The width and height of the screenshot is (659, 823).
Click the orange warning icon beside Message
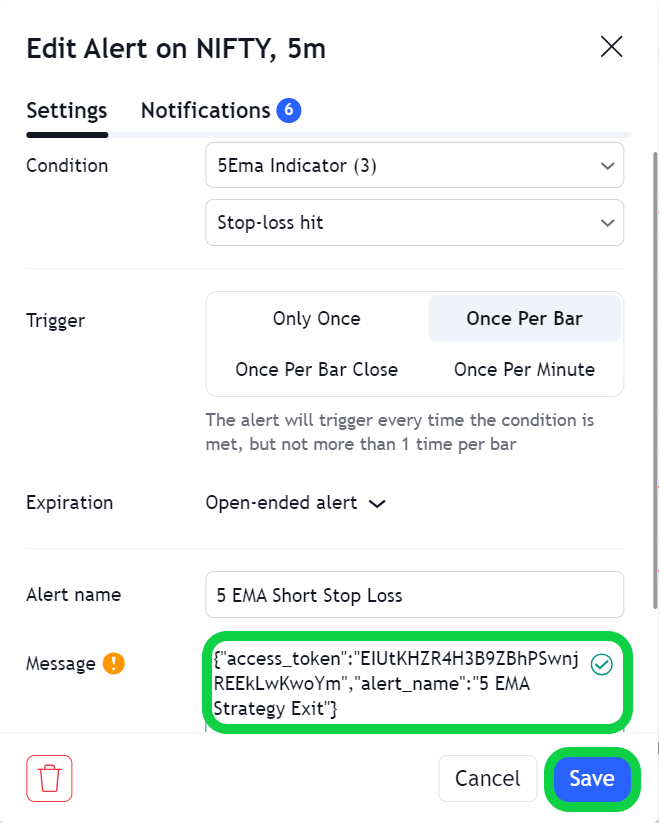[113, 663]
